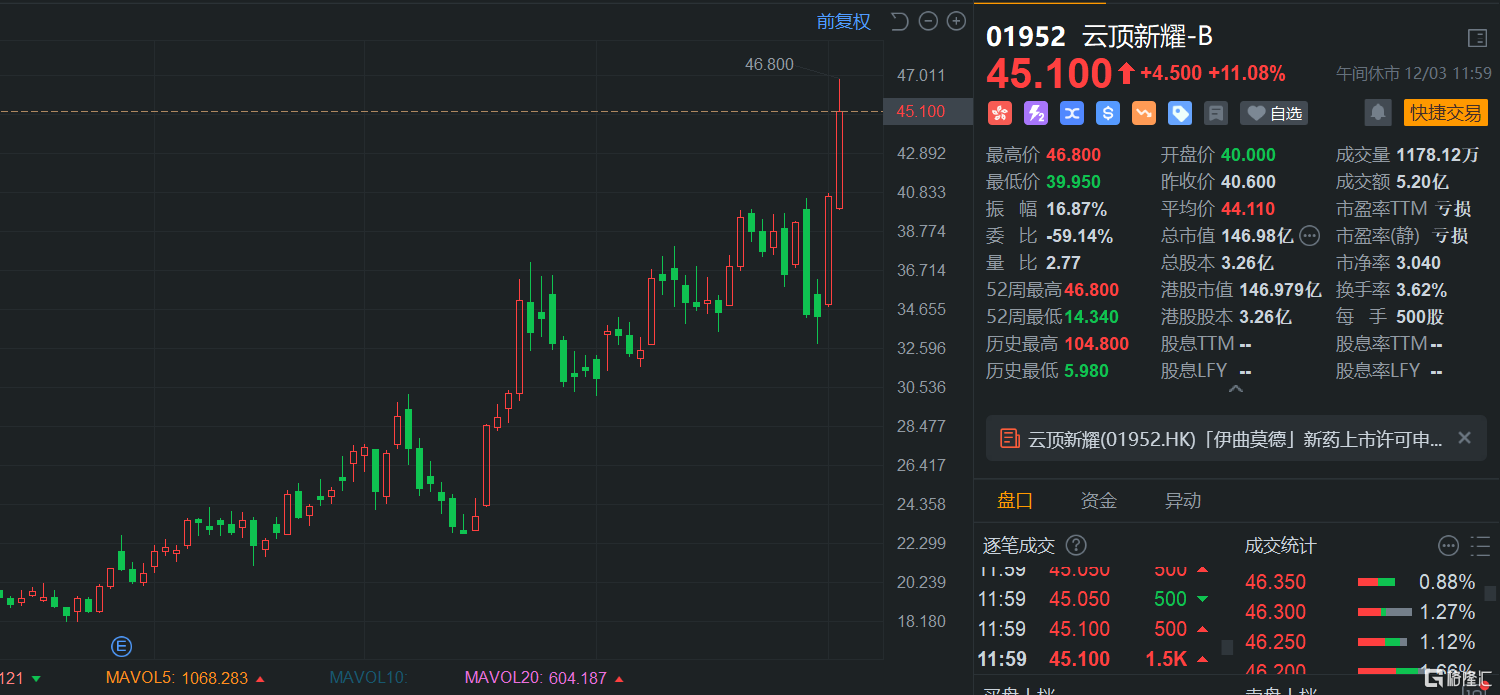Click the 46.800 high price annotation
The image size is (1500, 695).
point(769,65)
